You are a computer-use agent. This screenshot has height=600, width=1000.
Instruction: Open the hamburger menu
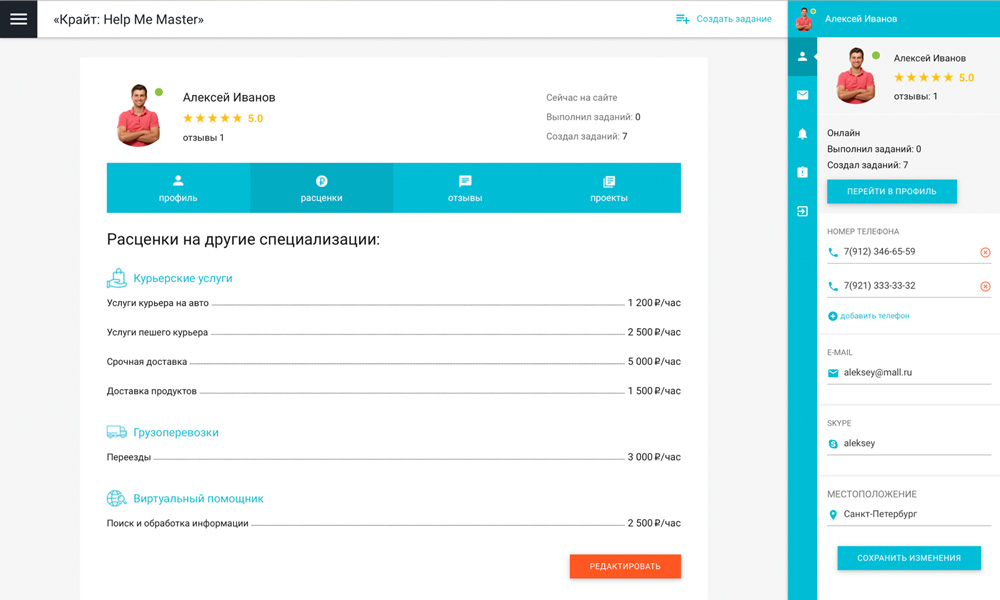18,19
